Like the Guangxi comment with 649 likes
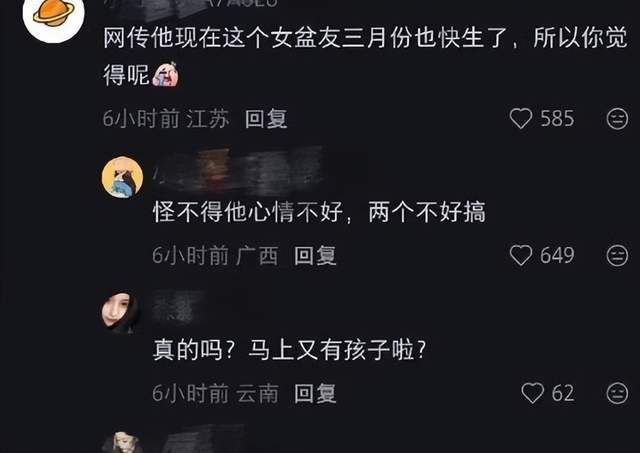Viewport: 640px width, 453px height. (521, 255)
